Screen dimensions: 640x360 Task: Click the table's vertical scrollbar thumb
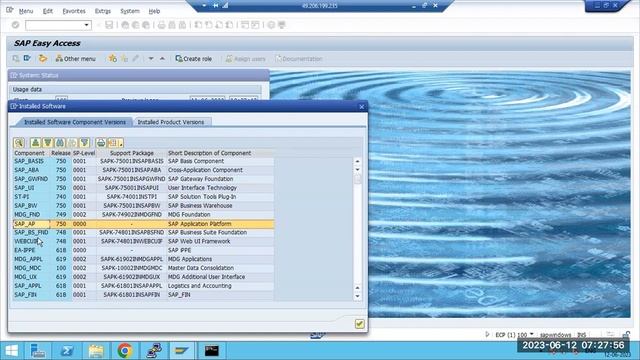click(358, 179)
